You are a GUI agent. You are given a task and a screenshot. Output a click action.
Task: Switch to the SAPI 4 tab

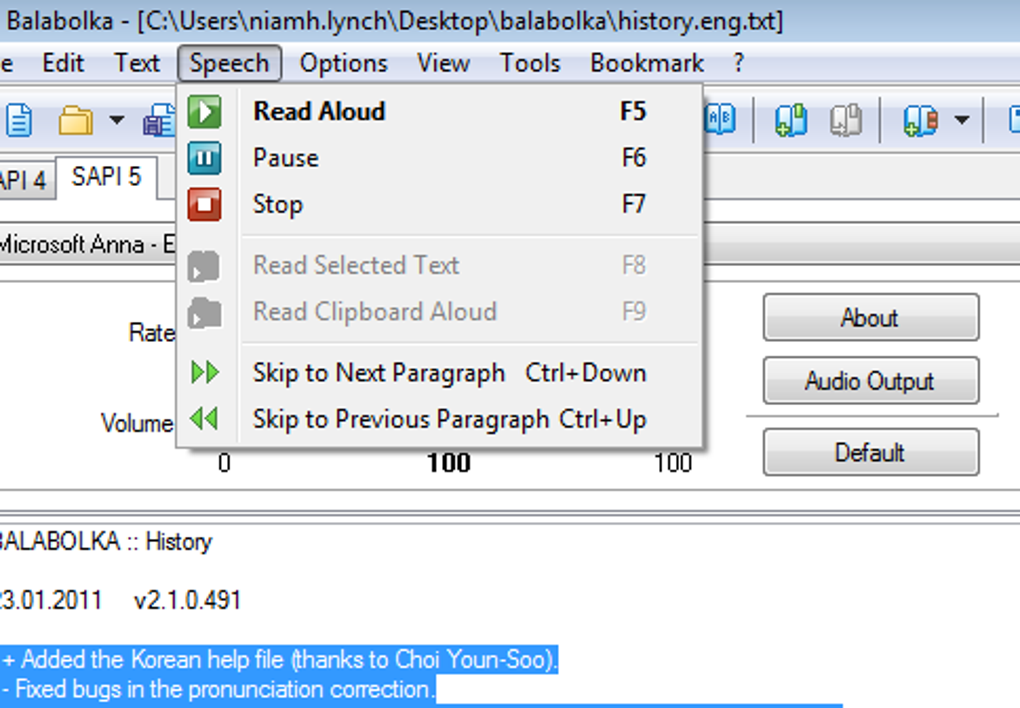pos(25,180)
